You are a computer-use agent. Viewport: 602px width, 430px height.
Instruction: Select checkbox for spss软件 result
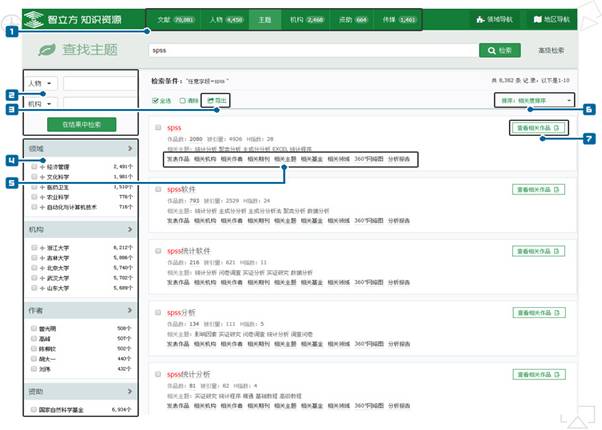click(x=158, y=187)
